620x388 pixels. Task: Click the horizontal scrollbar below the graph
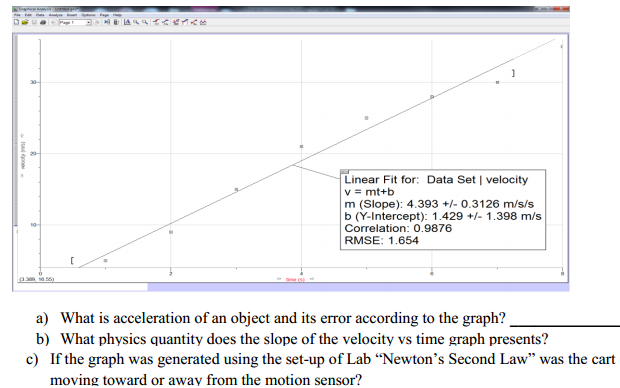tap(291, 288)
